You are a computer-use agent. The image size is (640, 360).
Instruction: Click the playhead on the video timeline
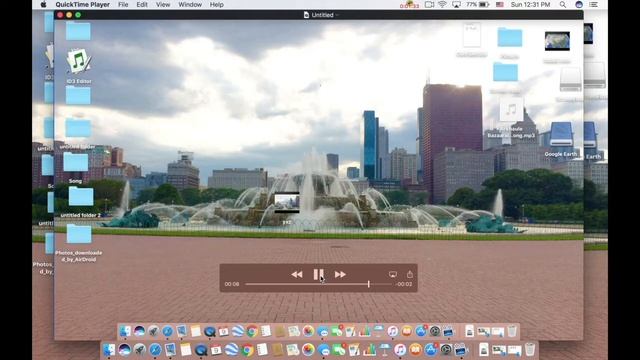369,284
